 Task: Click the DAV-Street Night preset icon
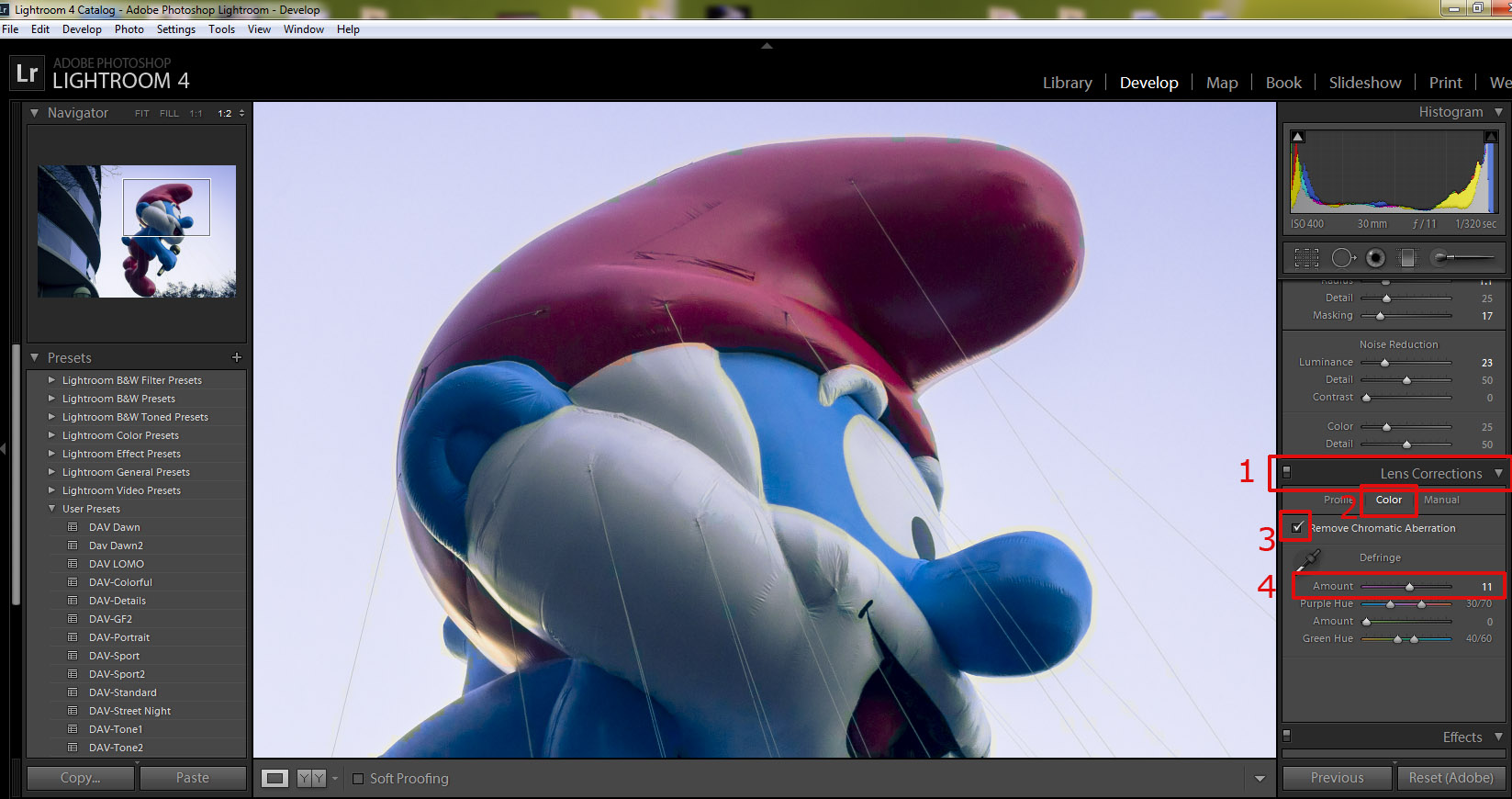(x=73, y=711)
